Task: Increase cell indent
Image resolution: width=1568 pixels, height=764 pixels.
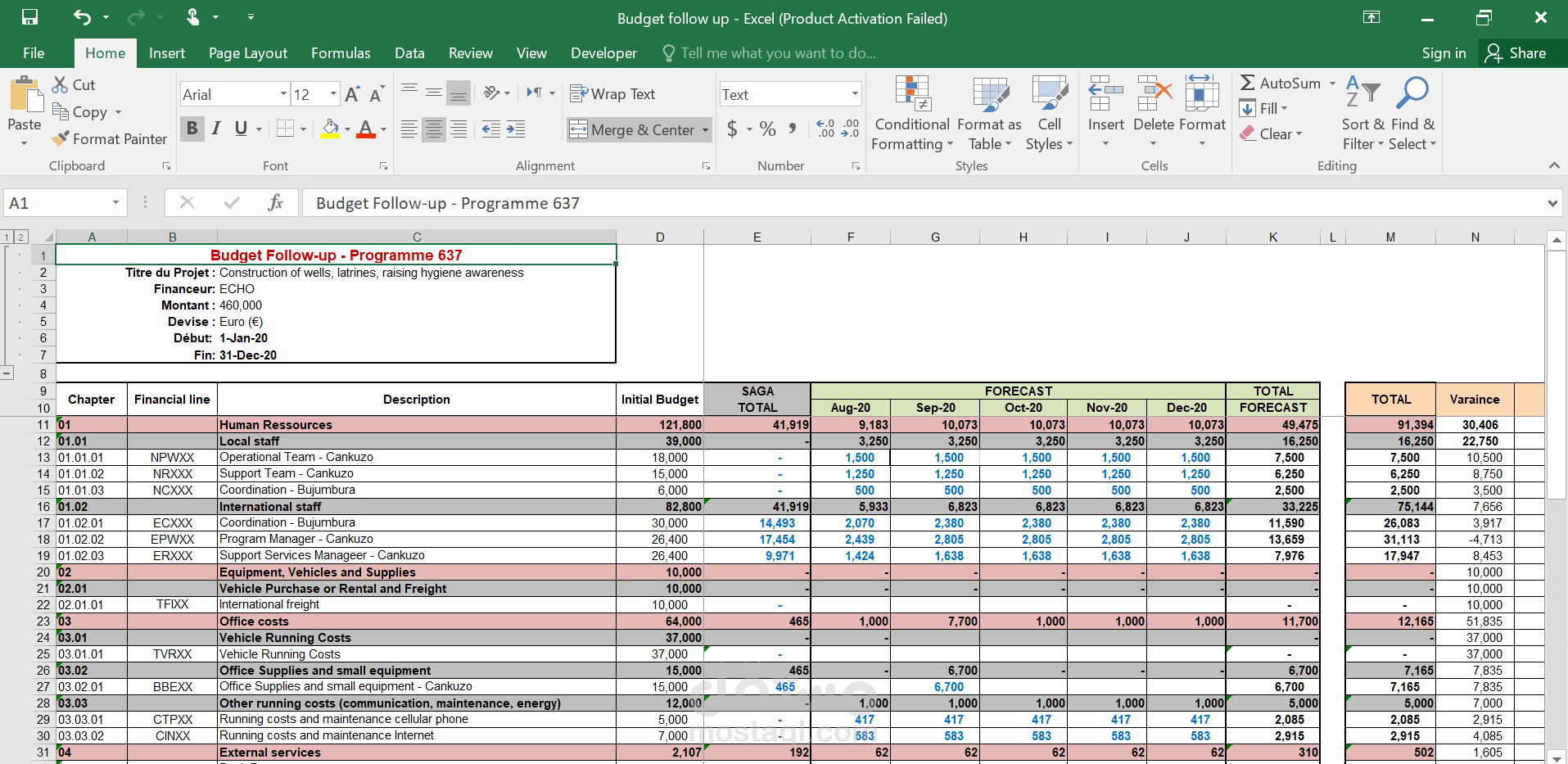Action: point(516,129)
